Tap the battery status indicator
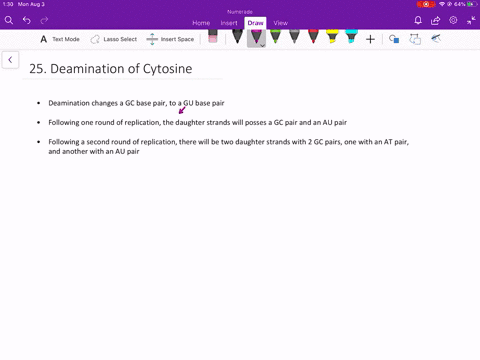 click(472, 4)
